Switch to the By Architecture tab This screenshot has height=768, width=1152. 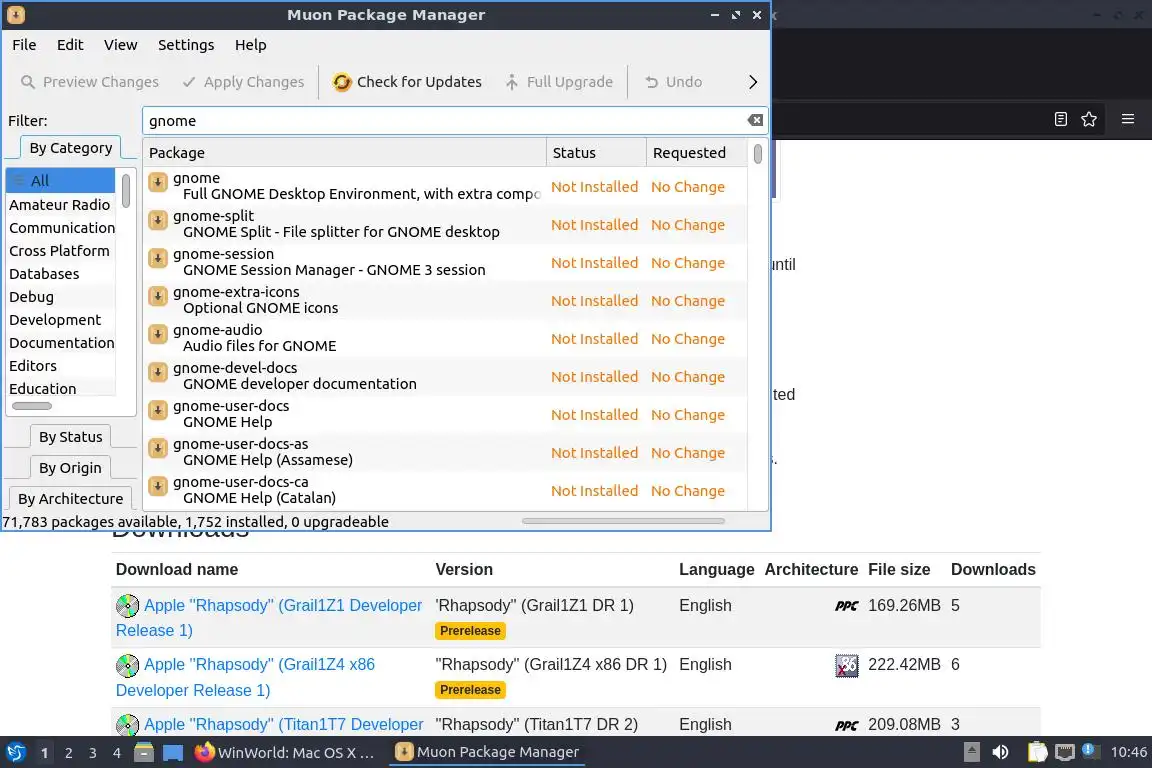click(71, 499)
